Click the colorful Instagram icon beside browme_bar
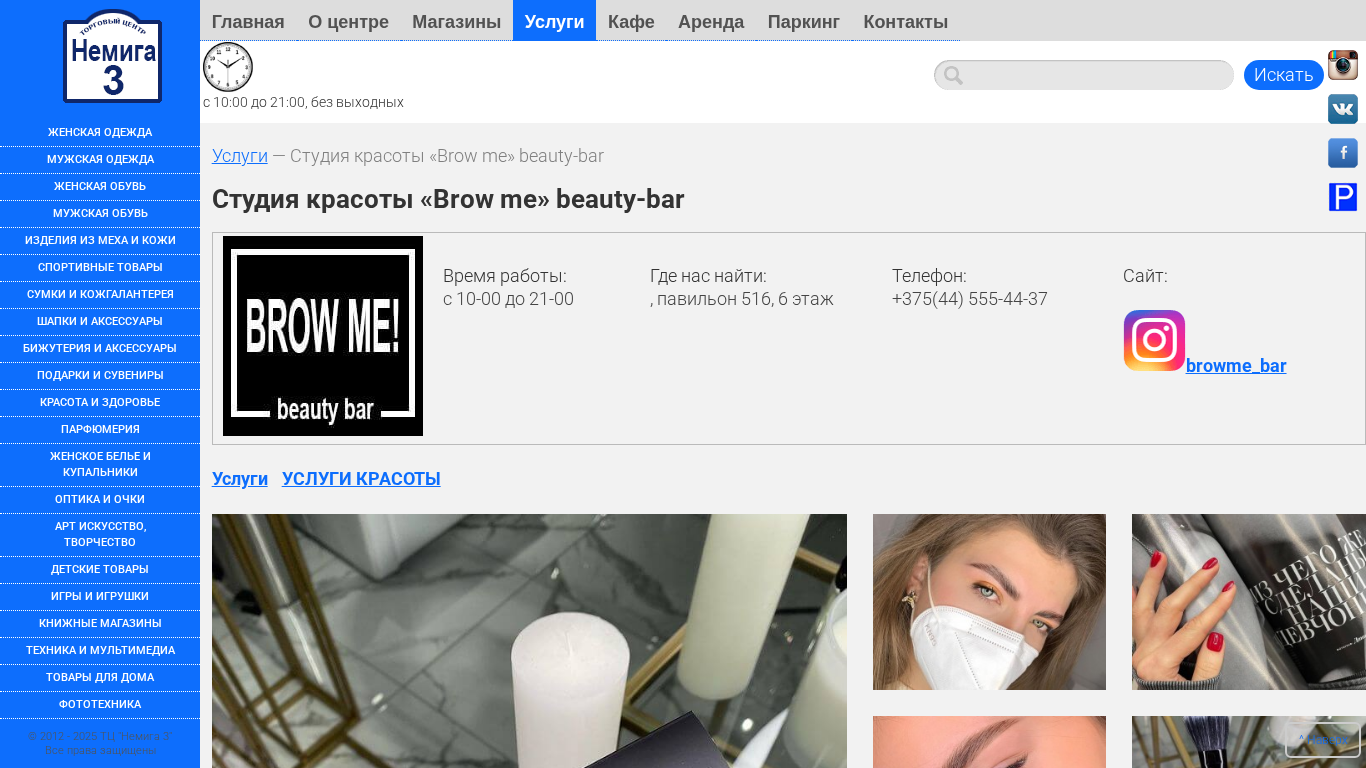The image size is (1366, 768). coord(1154,341)
